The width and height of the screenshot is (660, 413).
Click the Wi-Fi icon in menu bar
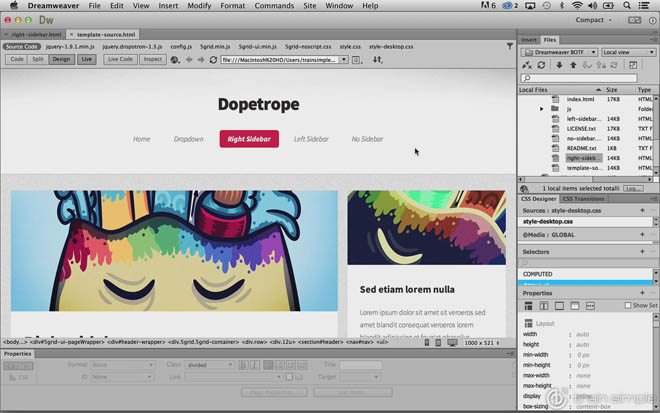[x=577, y=5]
